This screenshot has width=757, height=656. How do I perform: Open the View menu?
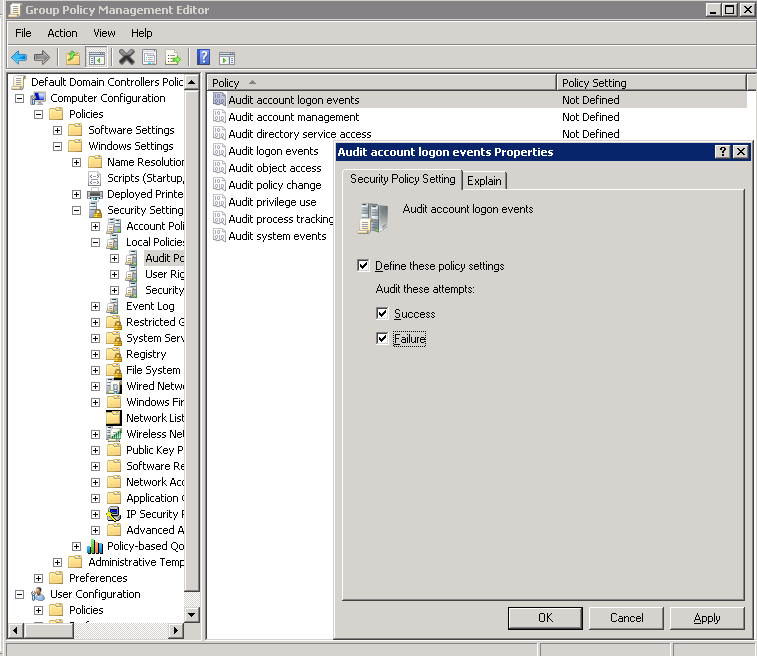(x=104, y=33)
